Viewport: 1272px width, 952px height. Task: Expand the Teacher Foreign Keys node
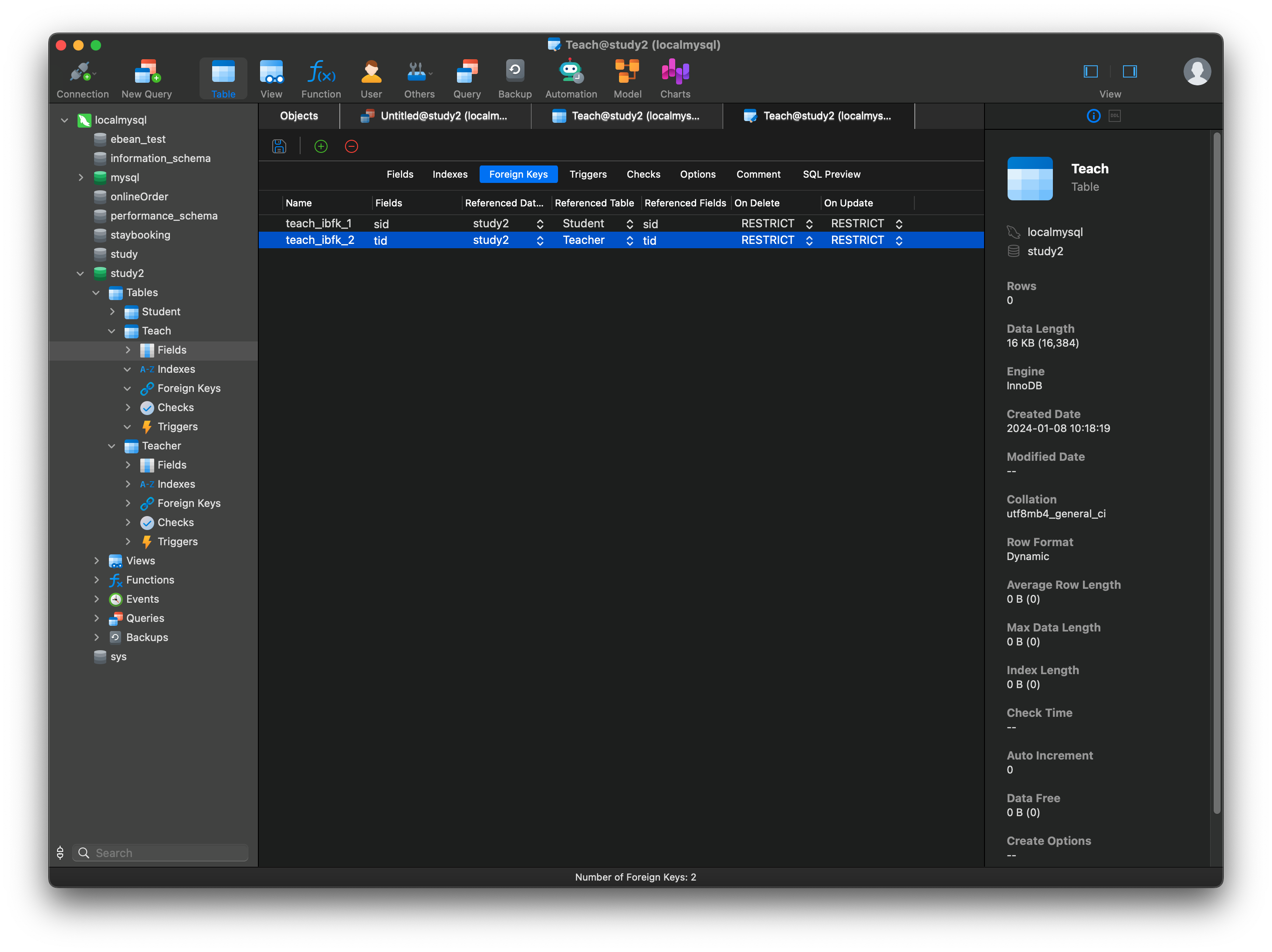[128, 503]
